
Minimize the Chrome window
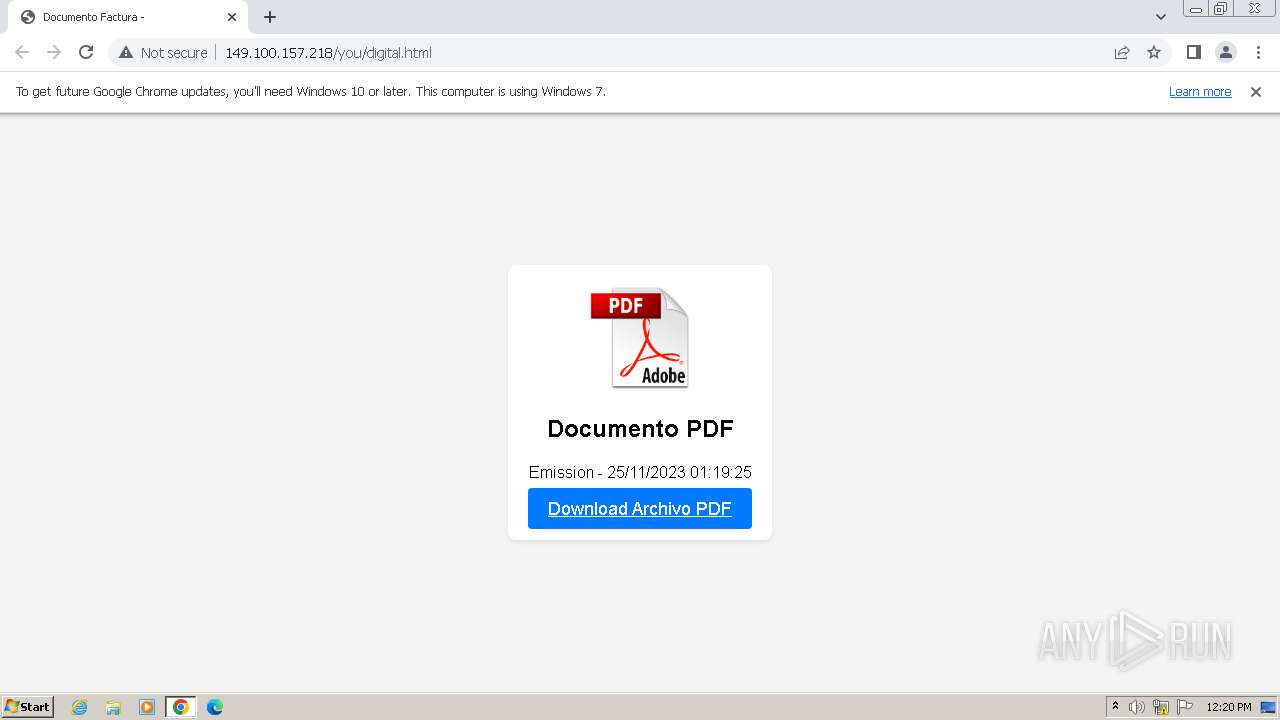click(x=1195, y=9)
